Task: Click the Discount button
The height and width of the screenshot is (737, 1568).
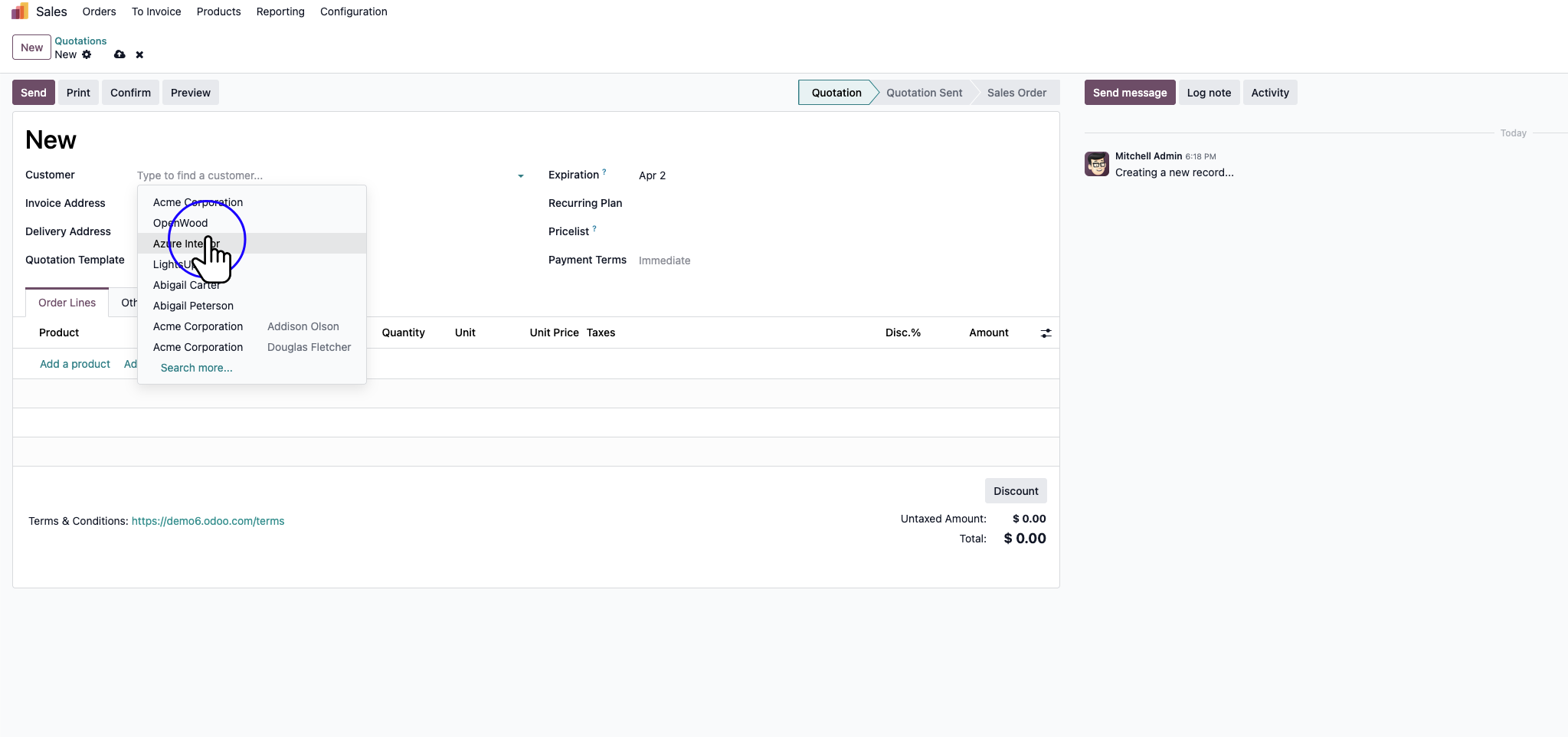Action: pos(1015,490)
